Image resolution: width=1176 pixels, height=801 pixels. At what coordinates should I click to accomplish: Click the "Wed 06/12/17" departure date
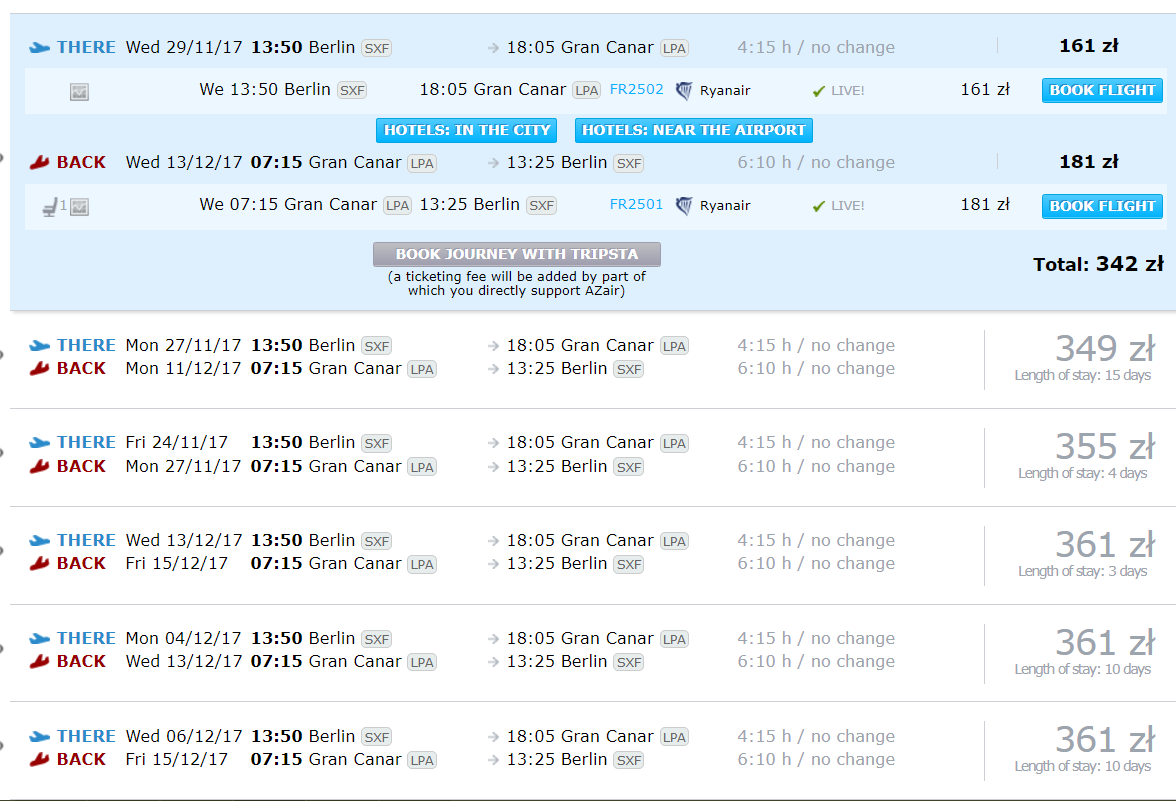[x=184, y=736]
